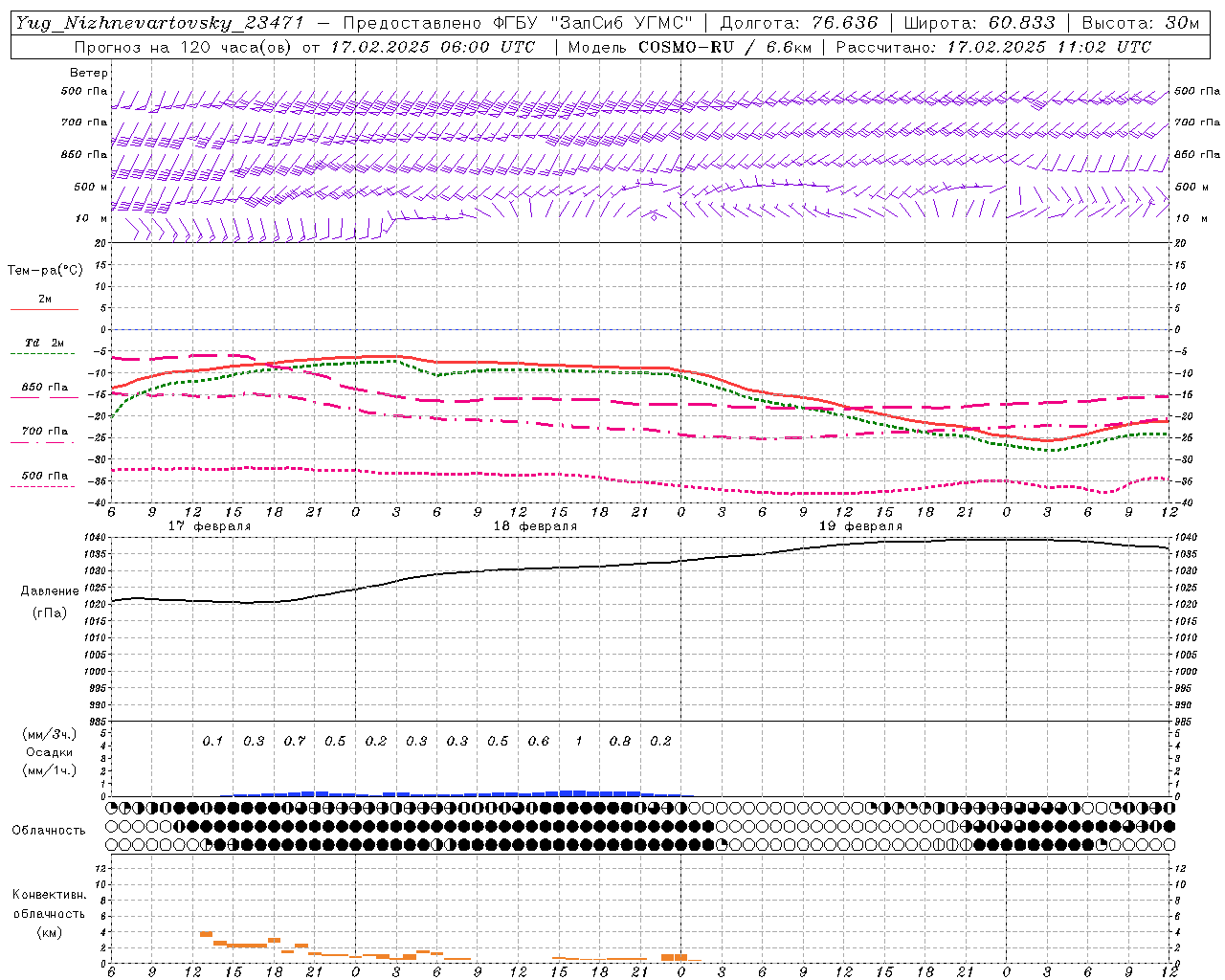The width and height of the screenshot is (1225, 980).
Task: Click the (мм/3ч.) precipitation unit label
Action: [x=50, y=734]
